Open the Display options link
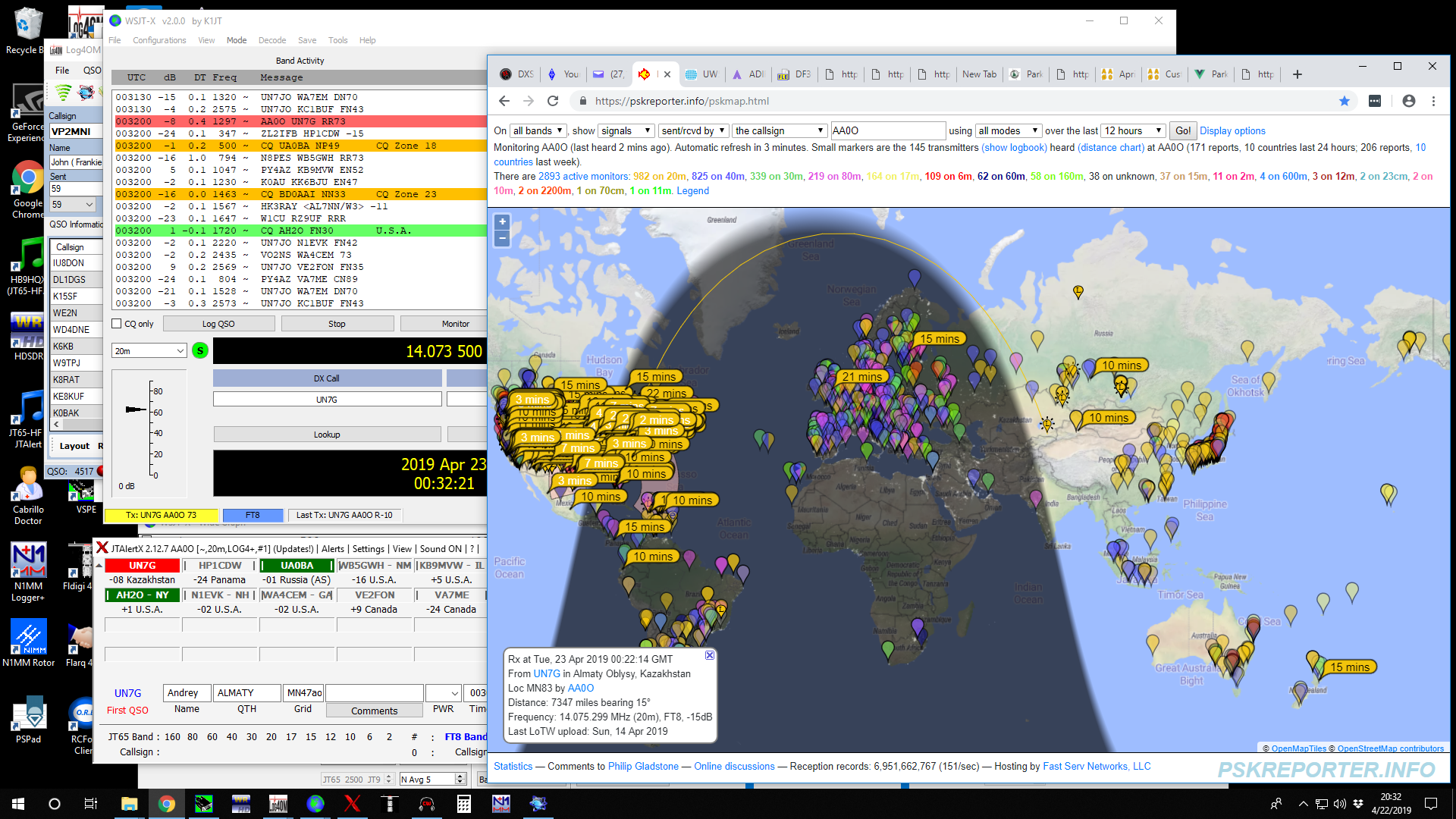This screenshot has width=1456, height=819. click(1232, 130)
